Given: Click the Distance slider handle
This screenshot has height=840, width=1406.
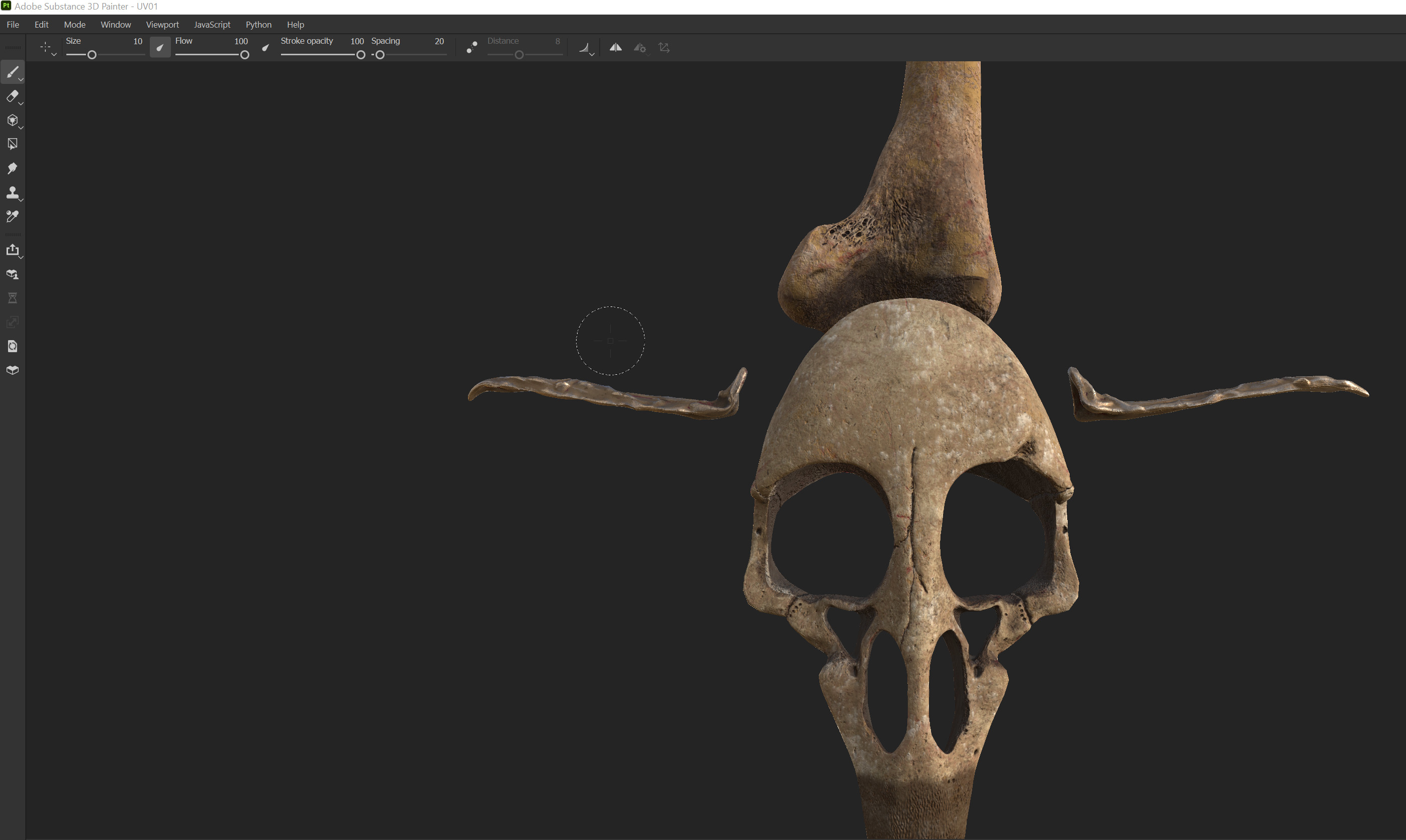Looking at the screenshot, I should (x=519, y=55).
